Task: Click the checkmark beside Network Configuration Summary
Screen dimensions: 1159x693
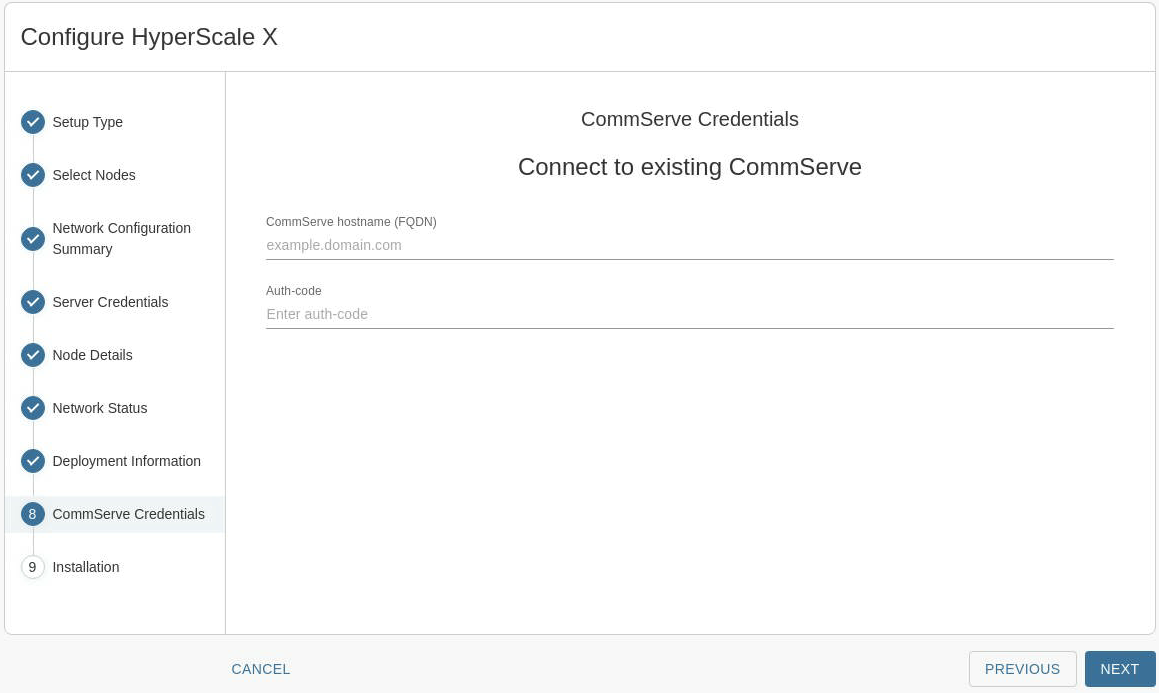Action: coord(32,239)
